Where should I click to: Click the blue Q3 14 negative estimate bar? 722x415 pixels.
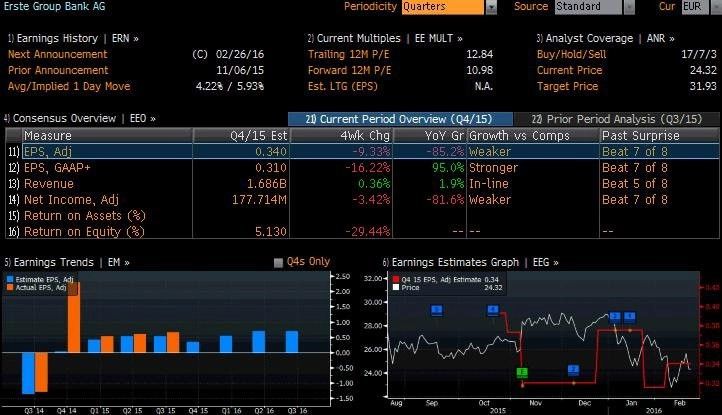[28, 373]
